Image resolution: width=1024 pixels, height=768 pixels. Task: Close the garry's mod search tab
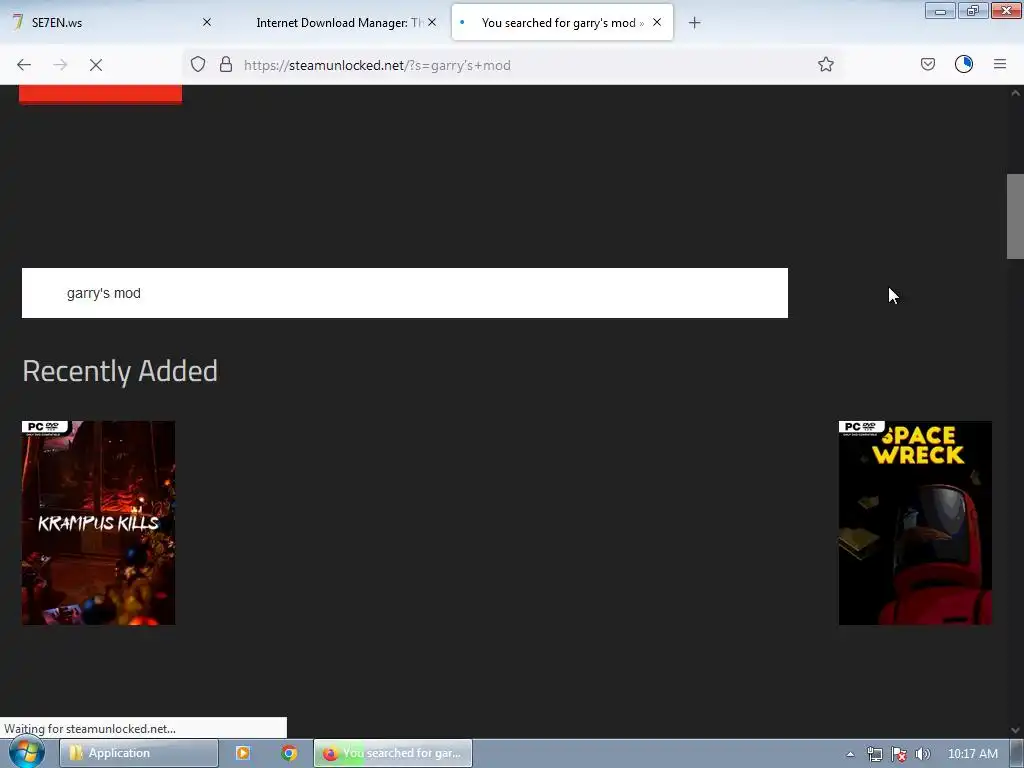pyautogui.click(x=657, y=22)
